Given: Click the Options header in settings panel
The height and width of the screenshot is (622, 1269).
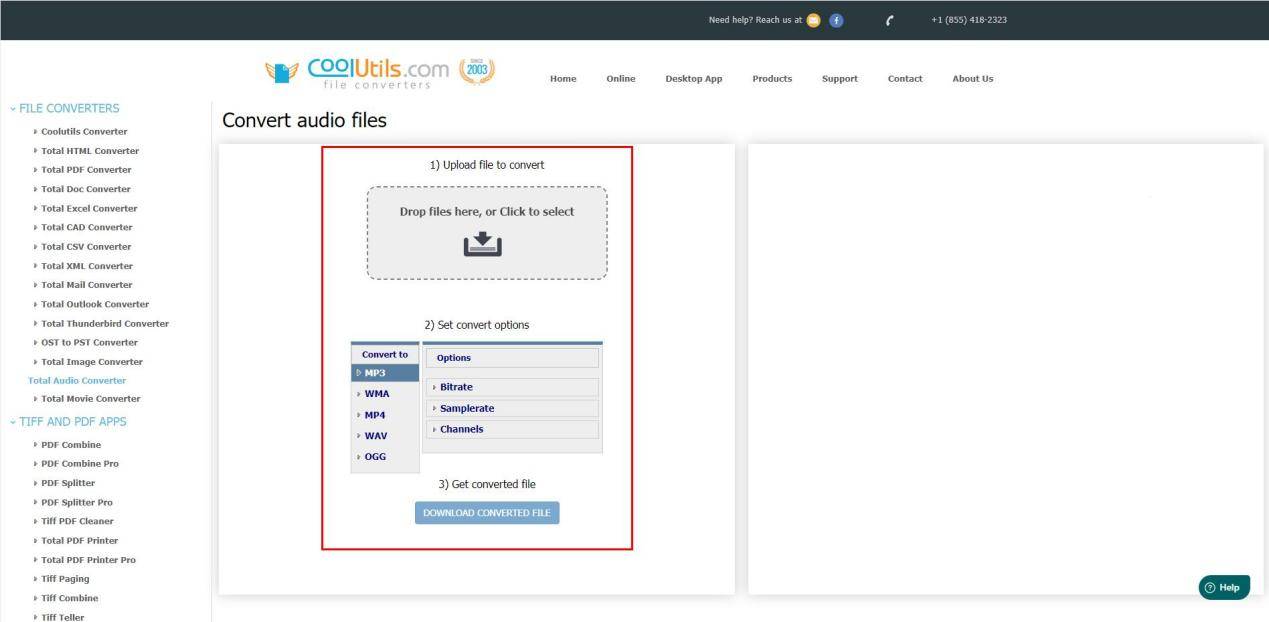Looking at the screenshot, I should (512, 358).
